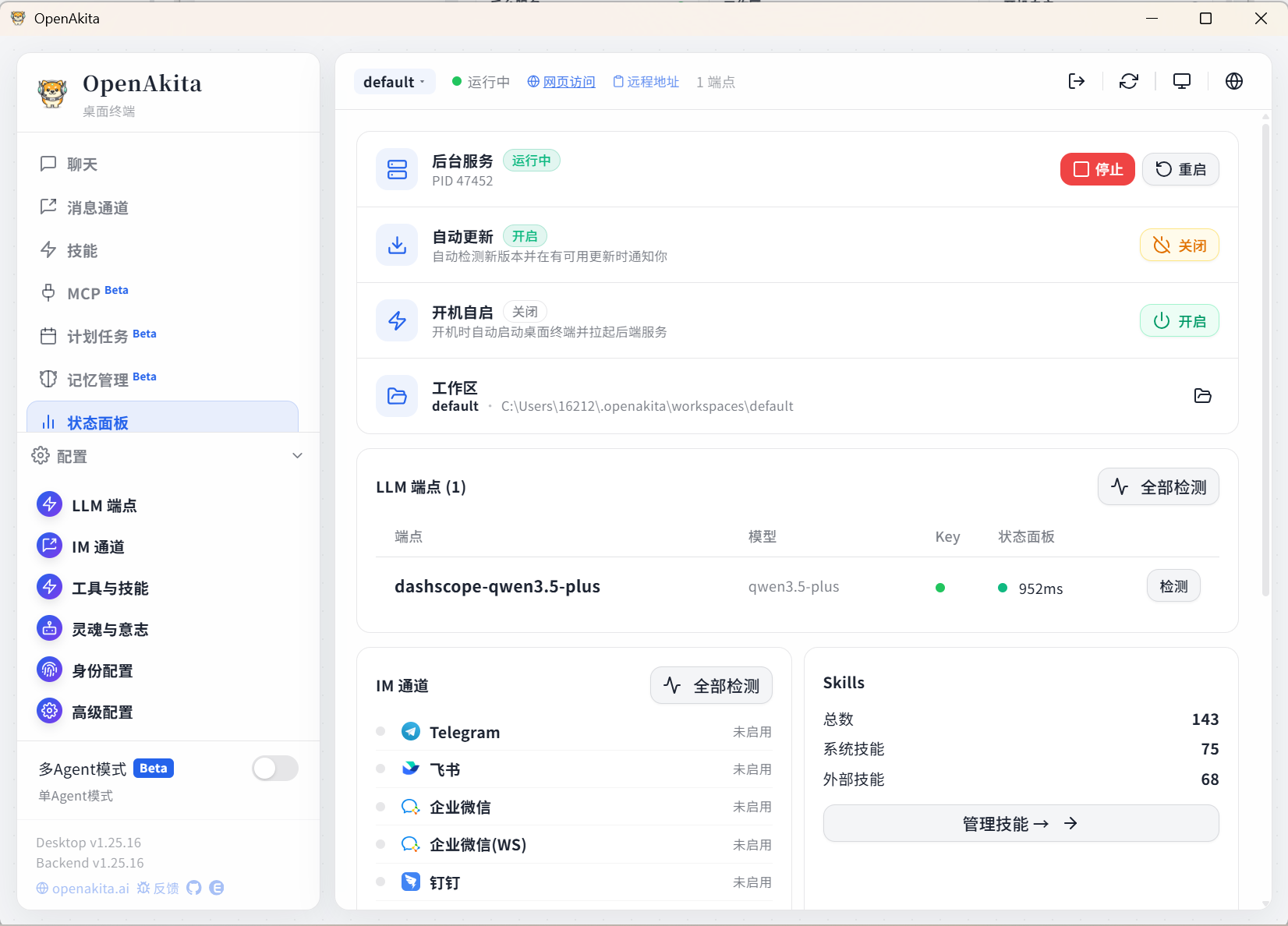This screenshot has height=926, width=1288.
Task: Open the default workspace dropdown
Action: [395, 82]
